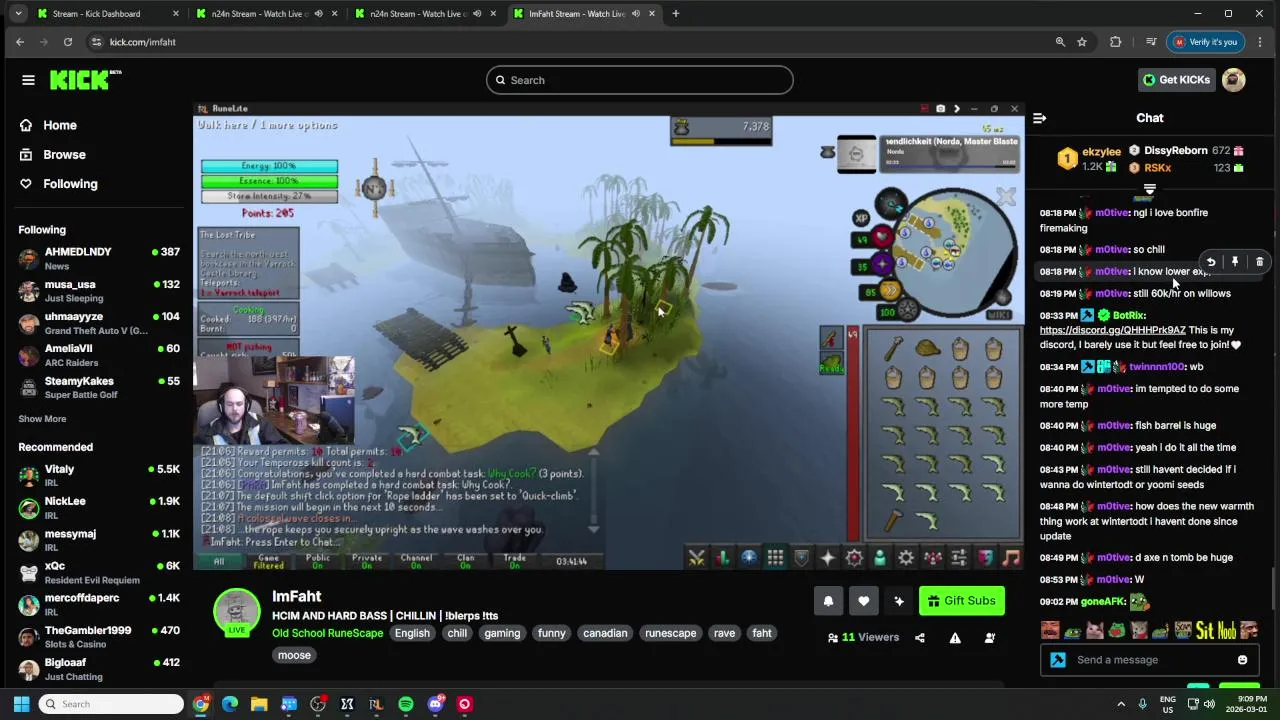Click the Energy 100% bar in the Tempoross overlay
This screenshot has height=720, width=1280.
pos(269,166)
